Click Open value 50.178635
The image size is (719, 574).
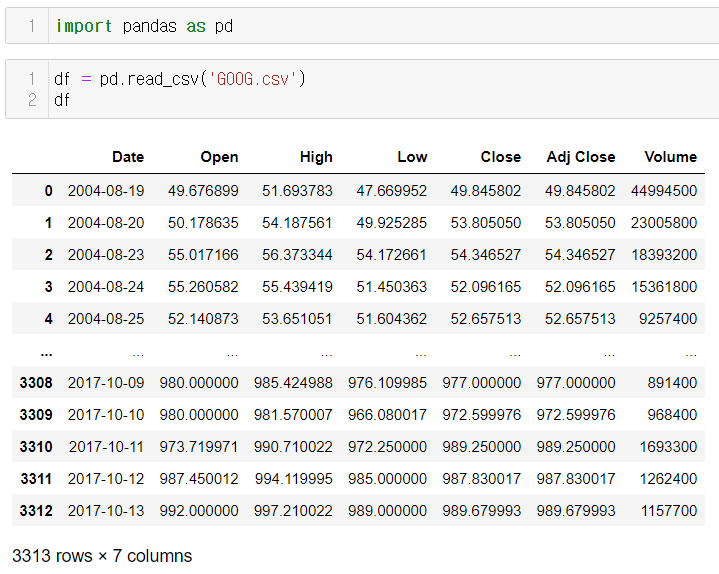(x=203, y=223)
